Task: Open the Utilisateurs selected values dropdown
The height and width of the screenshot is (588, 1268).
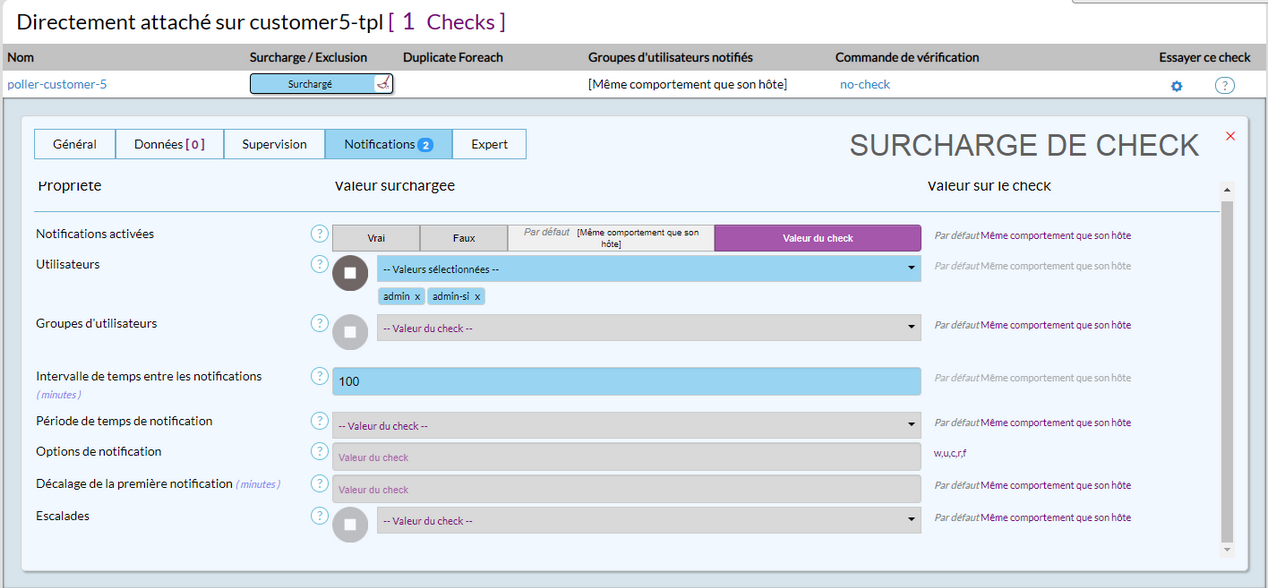Action: [648, 268]
